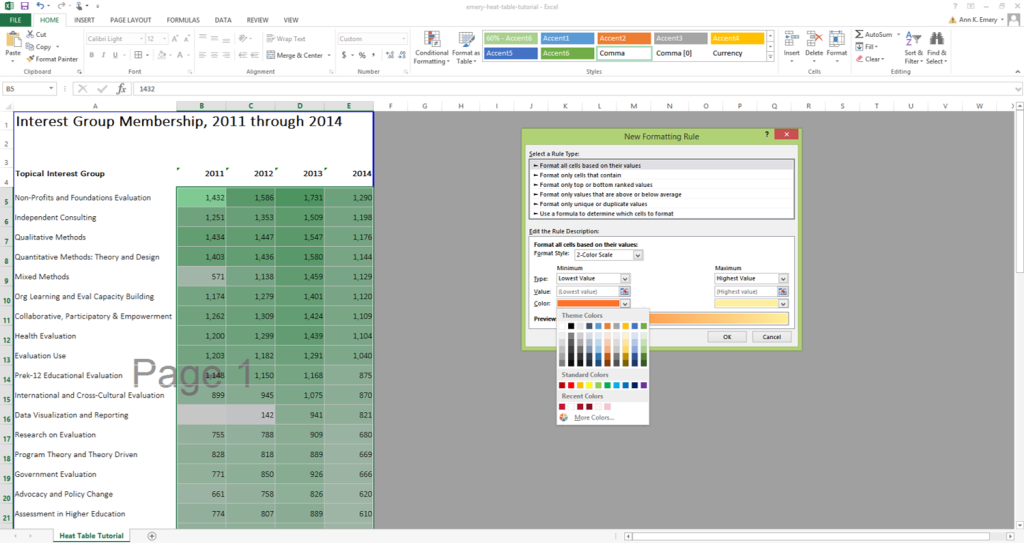Click Cancel in New Formatting Rule dialog
The height and width of the screenshot is (543, 1024).
[x=771, y=337]
